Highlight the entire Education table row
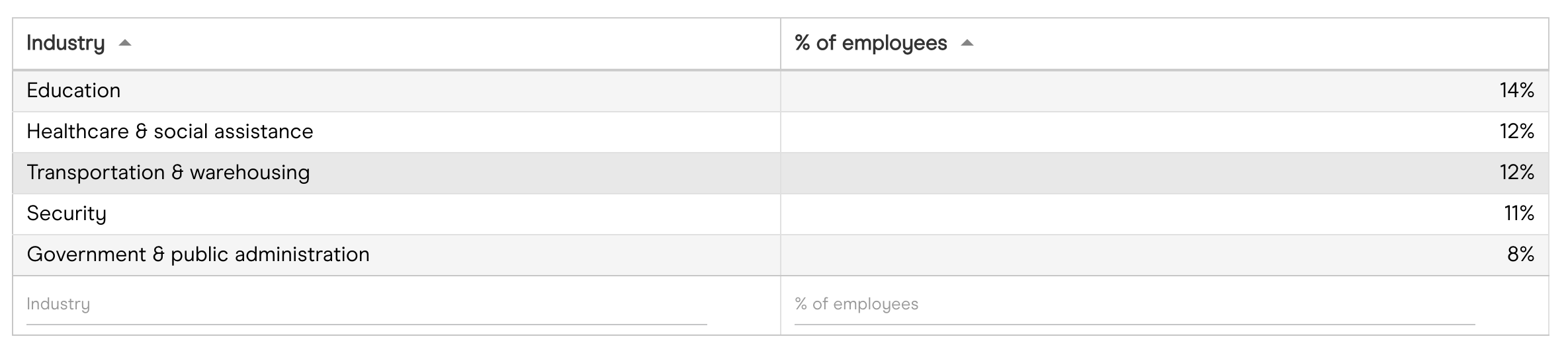Screen dimensions: 1568x353 click(x=781, y=91)
